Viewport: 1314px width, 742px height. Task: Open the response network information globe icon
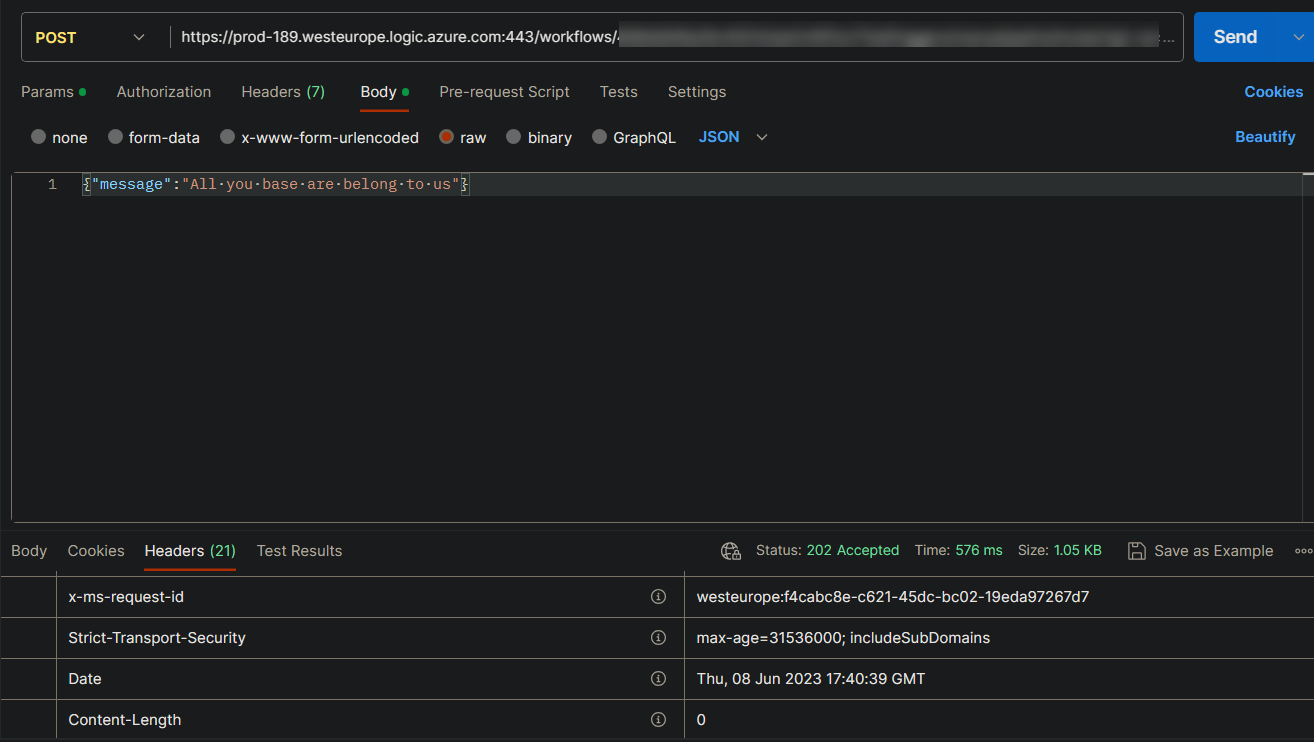click(730, 550)
